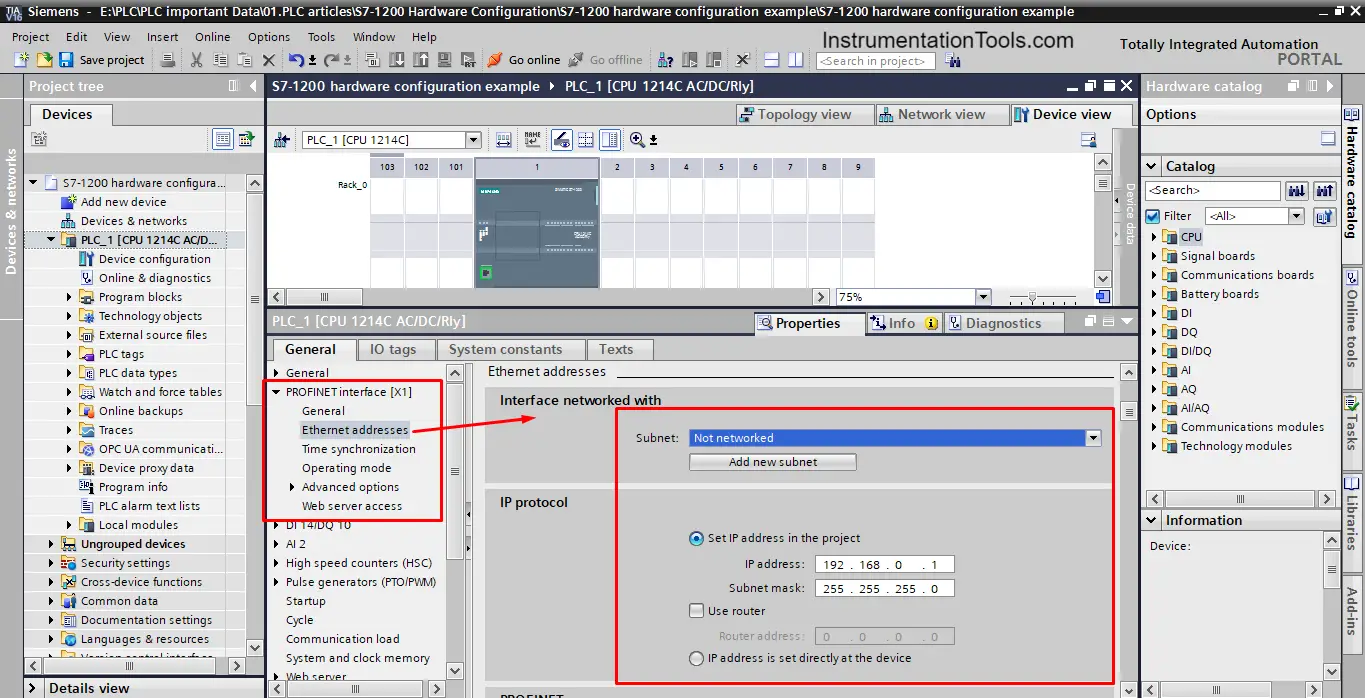Click the Add new subnet button
This screenshot has height=698, width=1365.
773,462
